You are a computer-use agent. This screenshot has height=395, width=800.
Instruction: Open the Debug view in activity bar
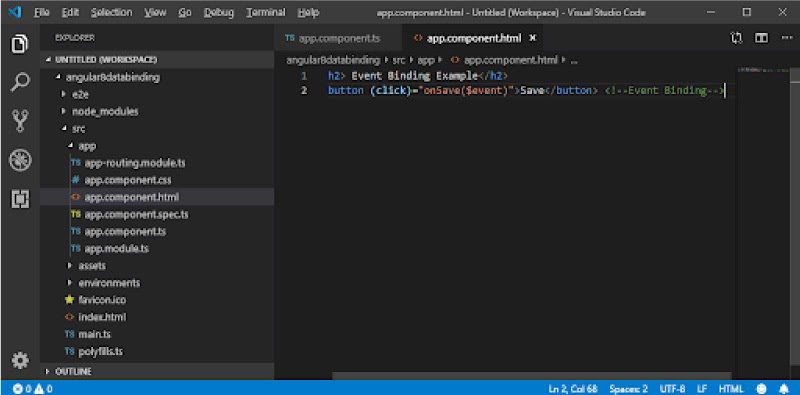pyautogui.click(x=20, y=161)
